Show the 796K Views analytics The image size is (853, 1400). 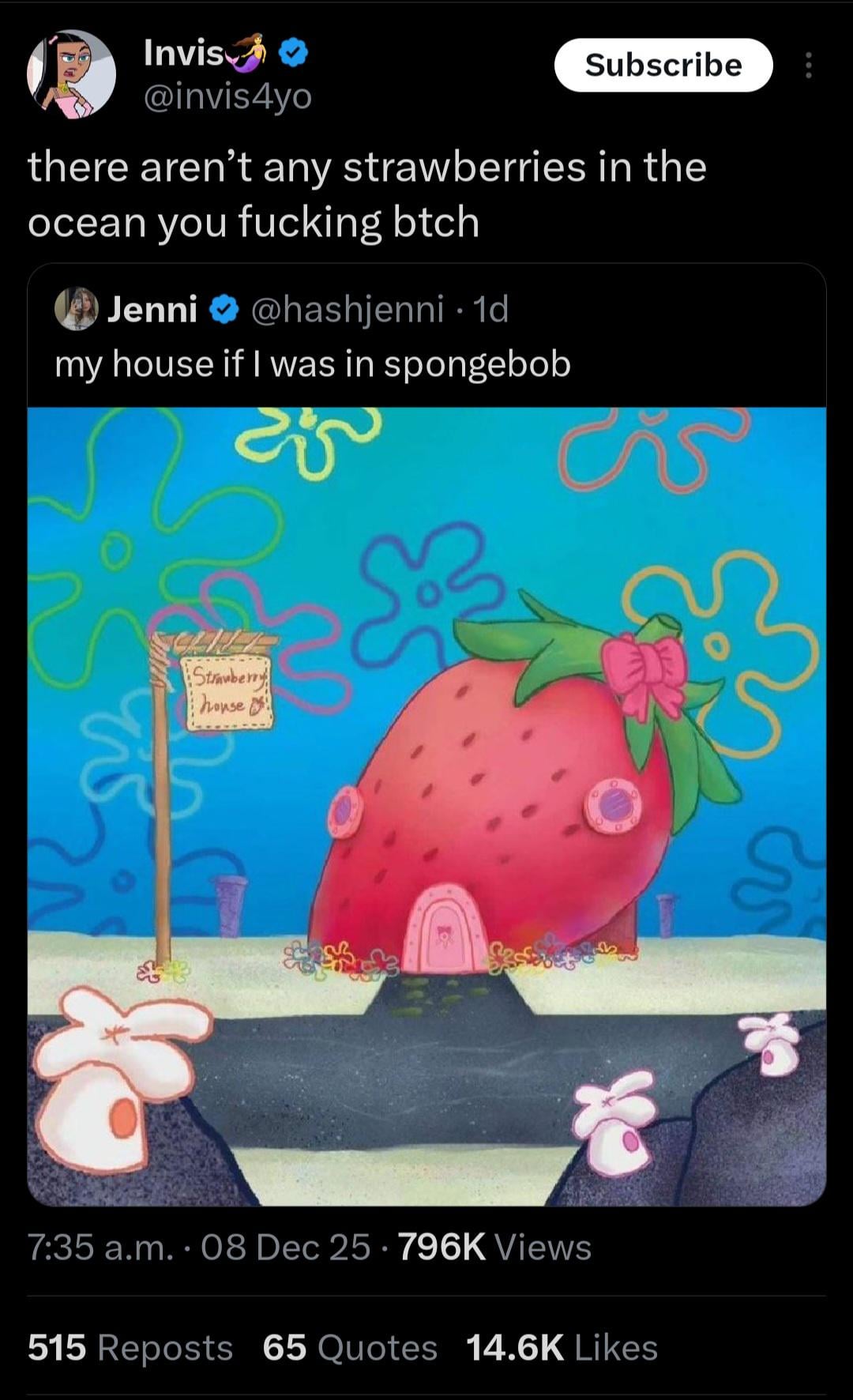pyautogui.click(x=495, y=1248)
